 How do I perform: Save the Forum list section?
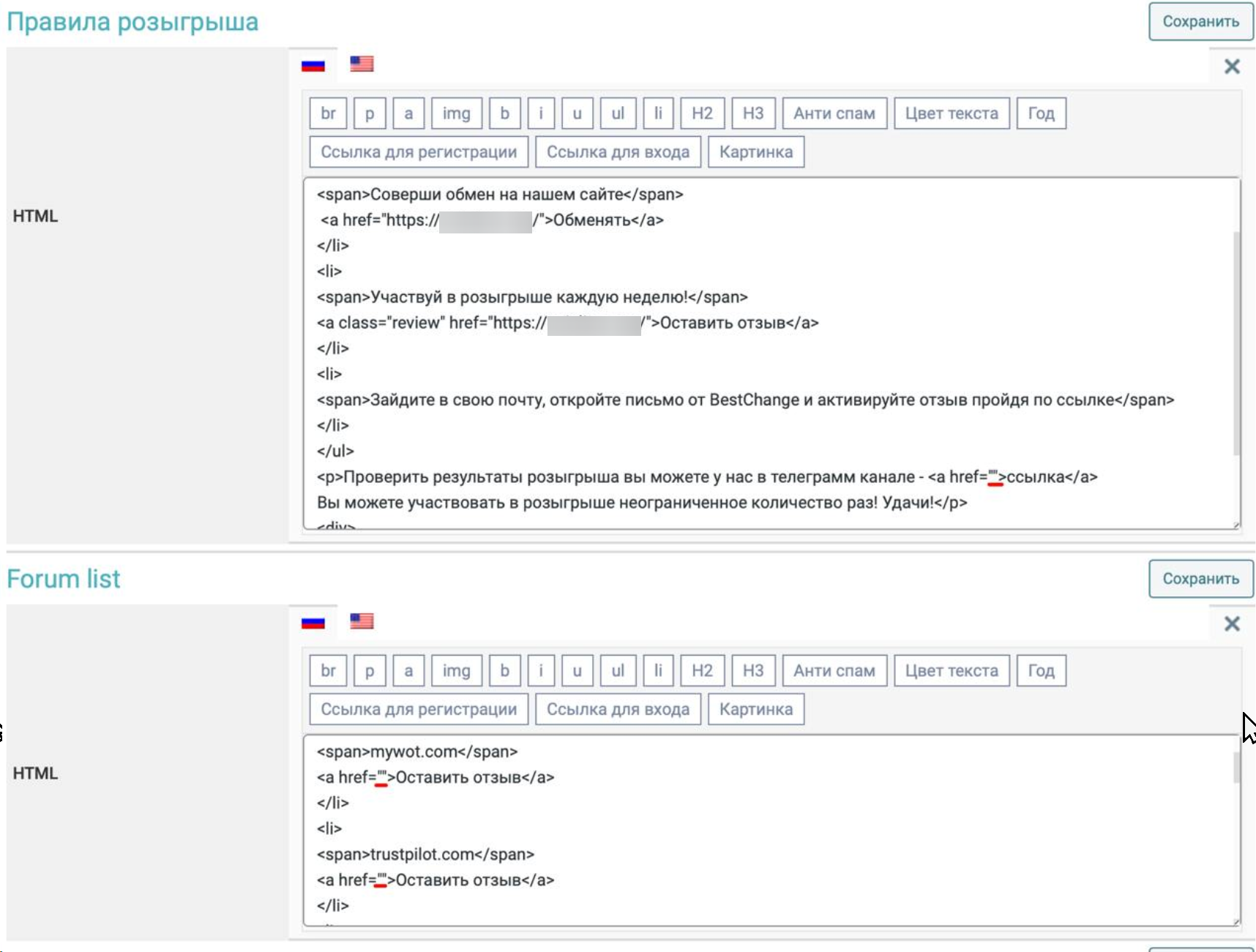tap(1200, 579)
